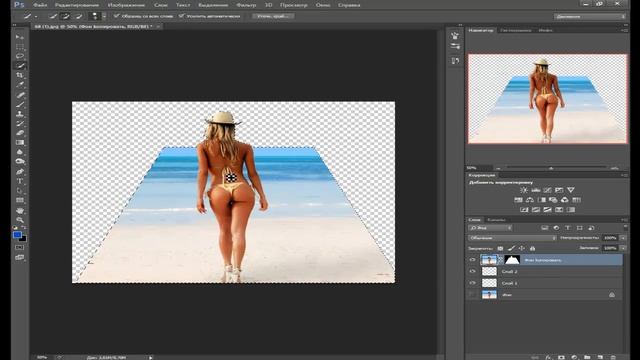This screenshot has height=360, width=640.
Task: Open the layer fill slider arrow
Action: [x=623, y=248]
